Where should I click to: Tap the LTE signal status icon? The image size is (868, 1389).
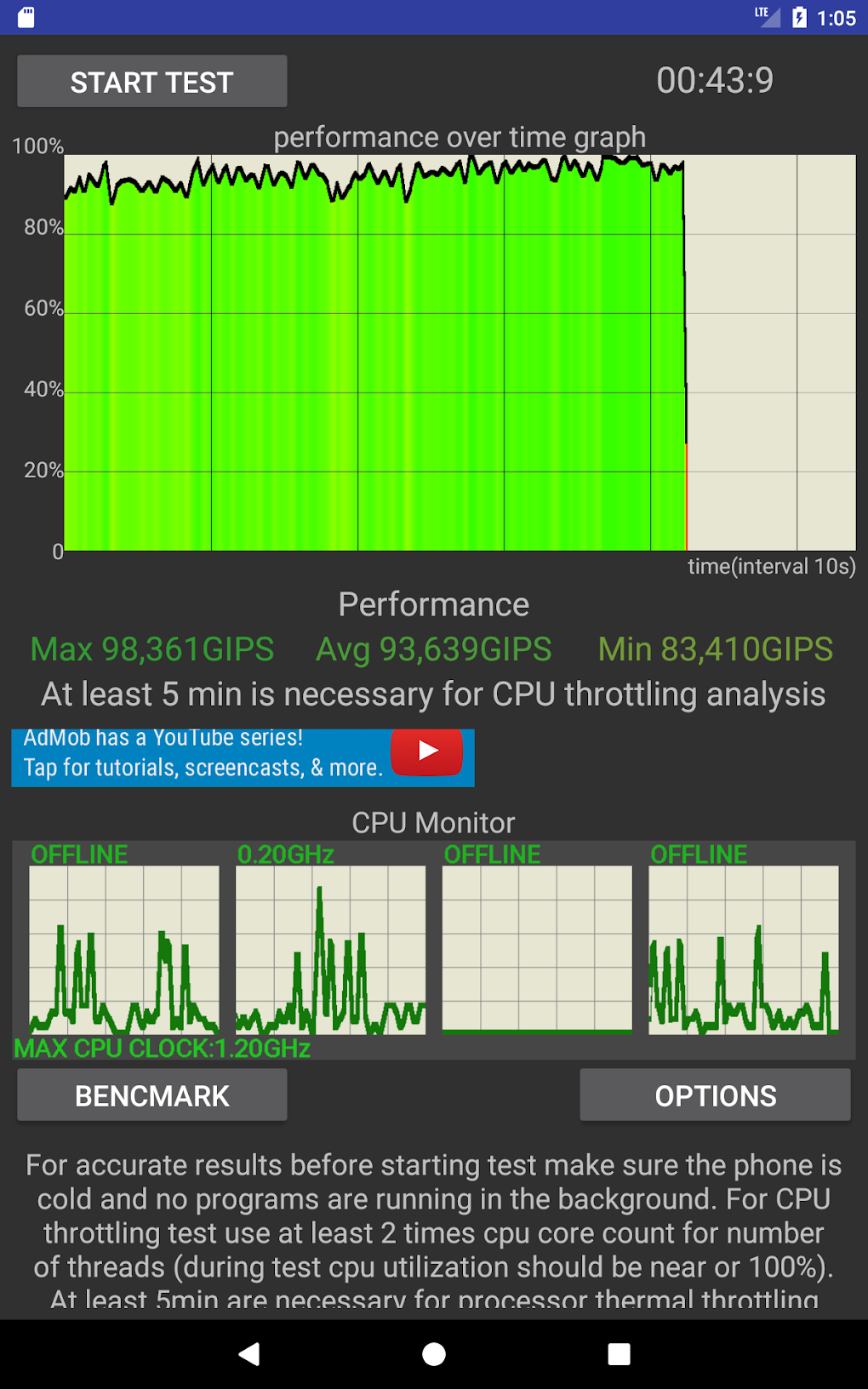[x=767, y=16]
